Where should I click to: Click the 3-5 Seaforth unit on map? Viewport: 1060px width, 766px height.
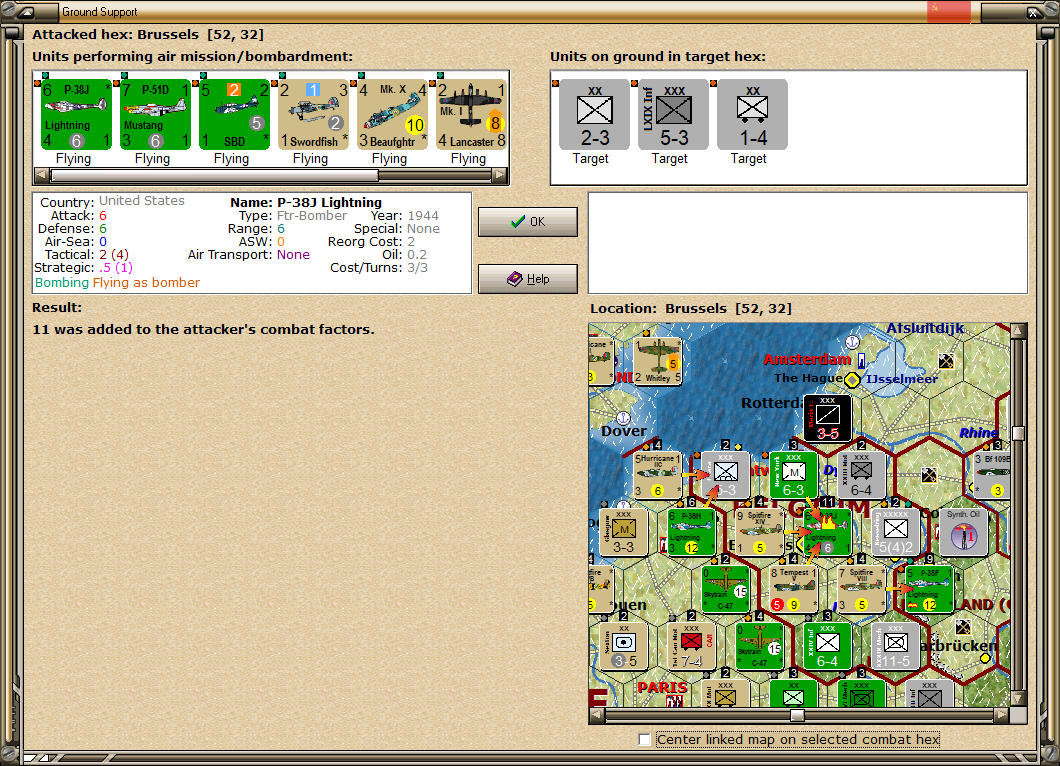[623, 647]
